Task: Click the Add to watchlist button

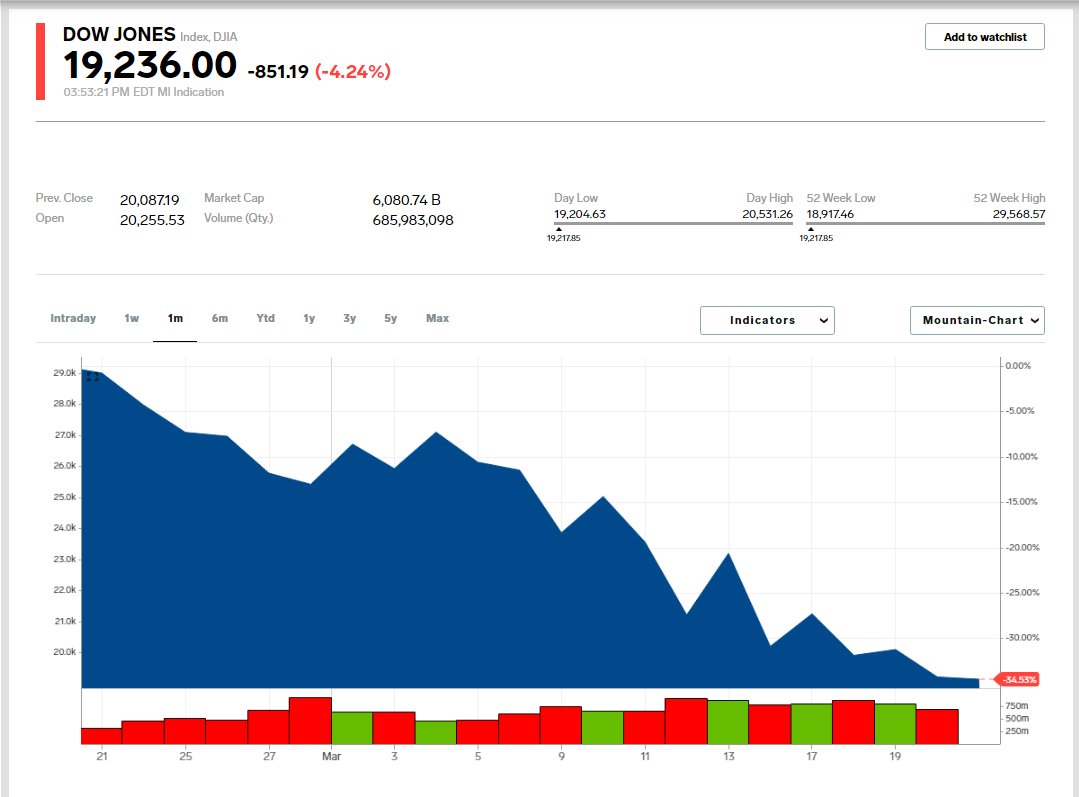Action: pyautogui.click(x=985, y=37)
